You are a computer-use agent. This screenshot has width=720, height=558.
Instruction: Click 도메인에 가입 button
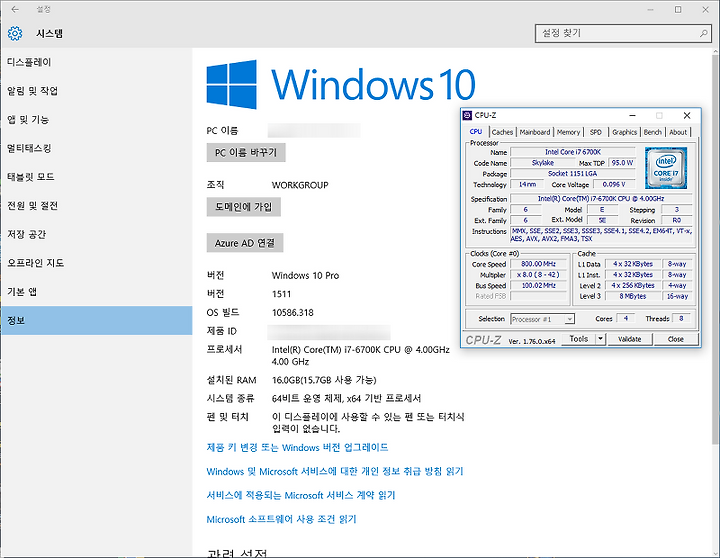pyautogui.click(x=243, y=207)
